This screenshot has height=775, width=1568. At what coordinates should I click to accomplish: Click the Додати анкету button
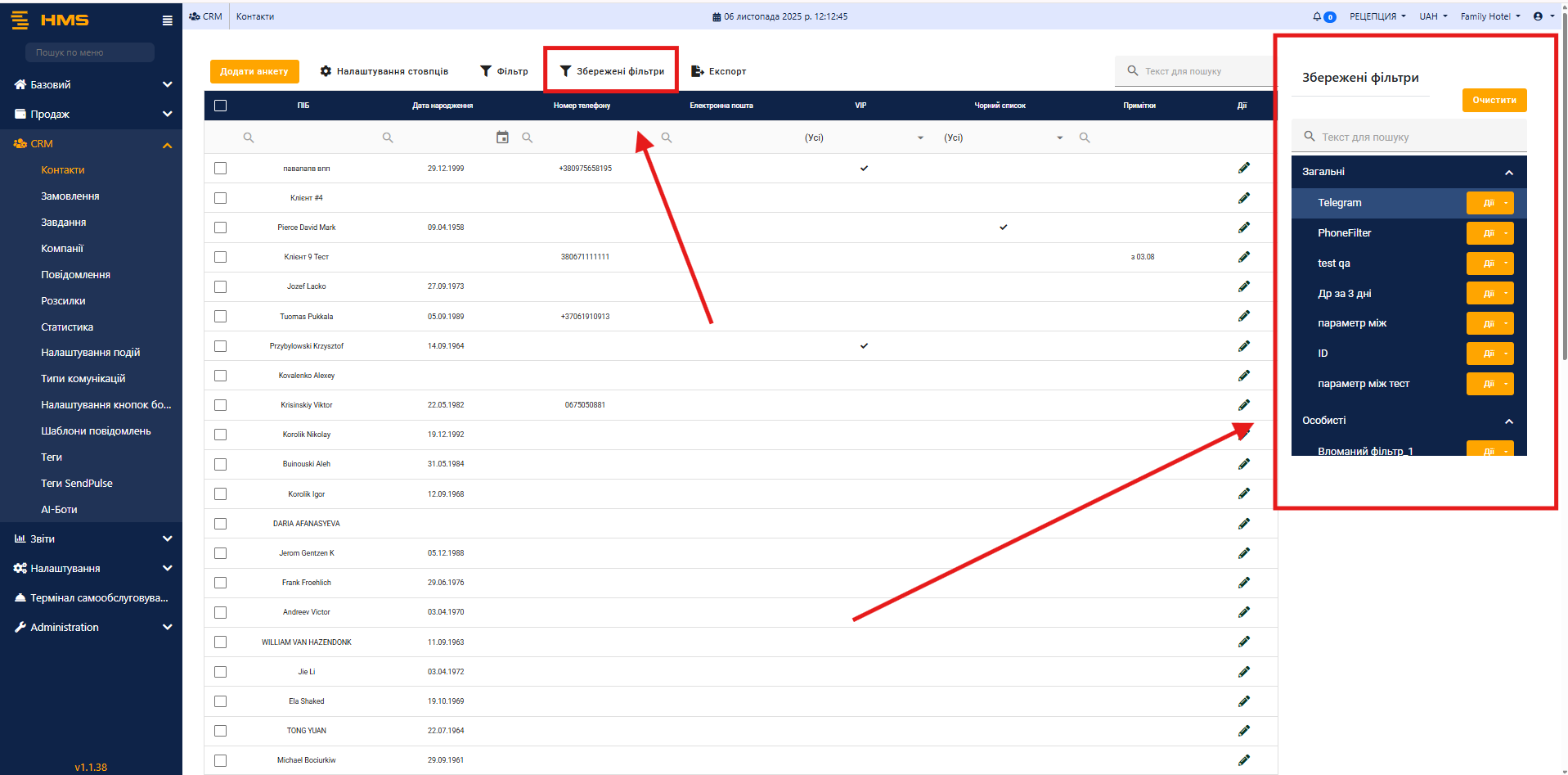click(254, 71)
